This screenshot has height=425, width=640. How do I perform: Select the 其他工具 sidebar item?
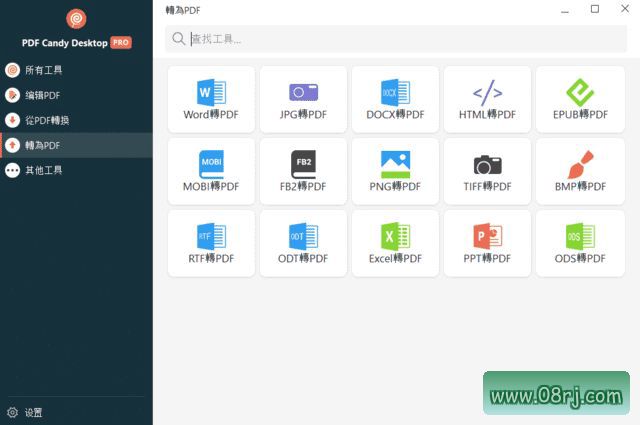[x=76, y=170]
